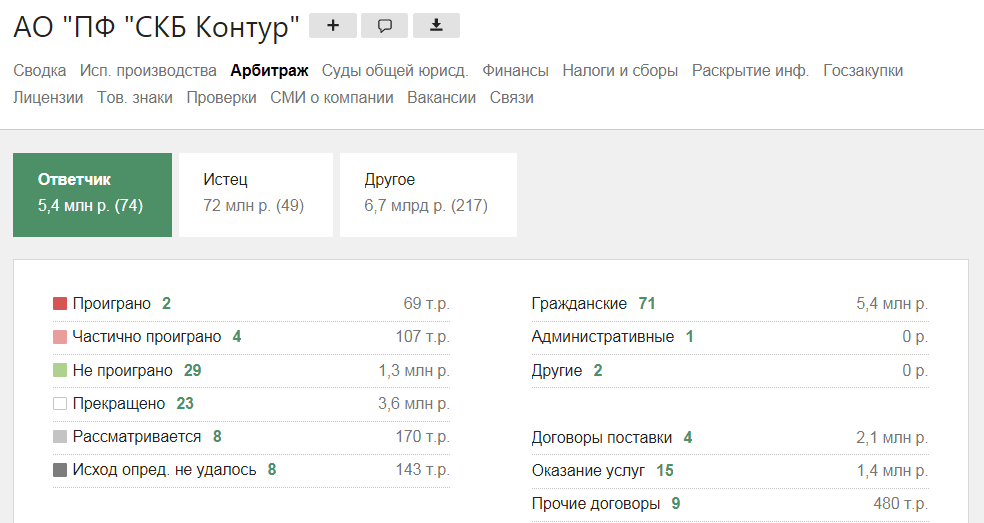Select the pink Частично проиграно square
Screen dimensions: 984x523
(x=60, y=337)
